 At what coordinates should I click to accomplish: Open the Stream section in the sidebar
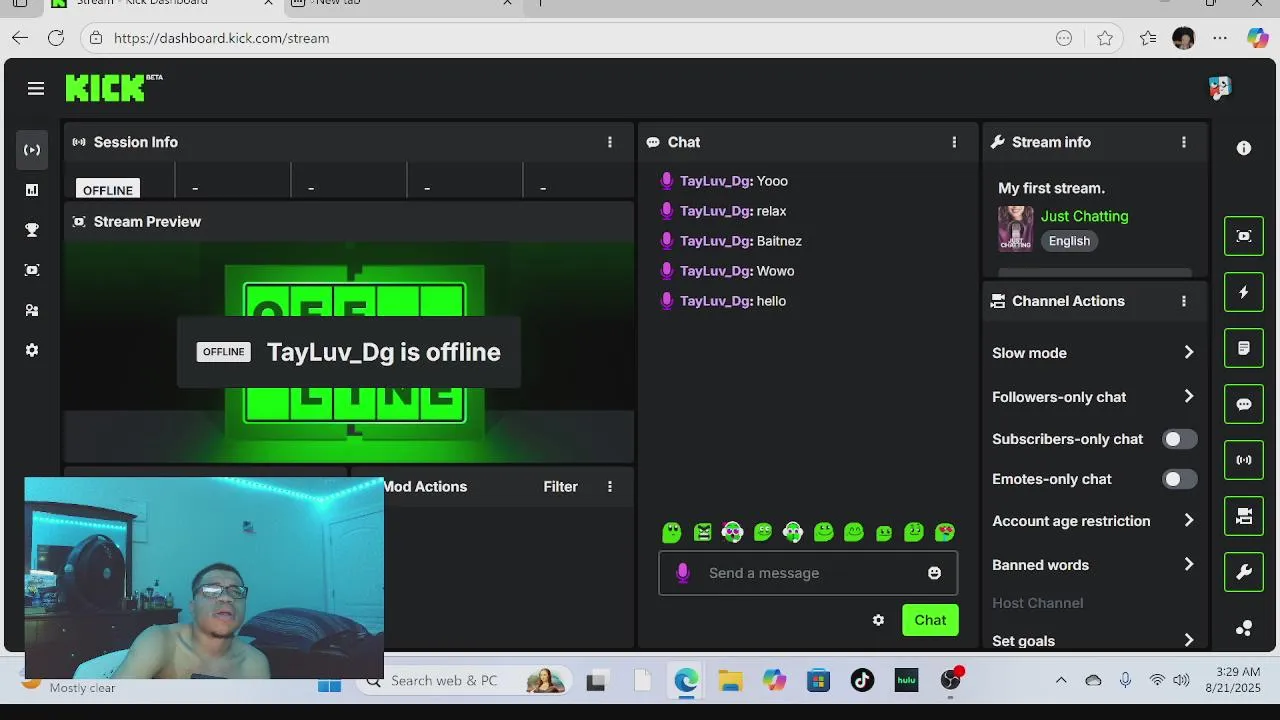coord(32,150)
